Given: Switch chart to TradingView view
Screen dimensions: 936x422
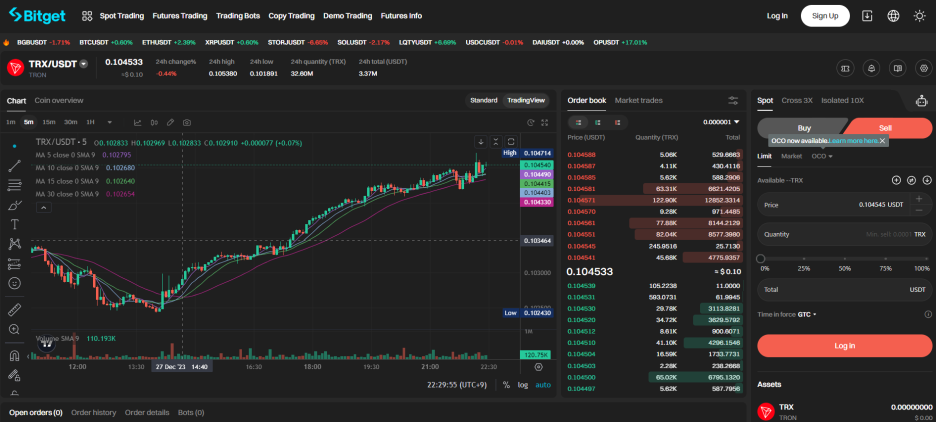Looking at the screenshot, I should [525, 100].
